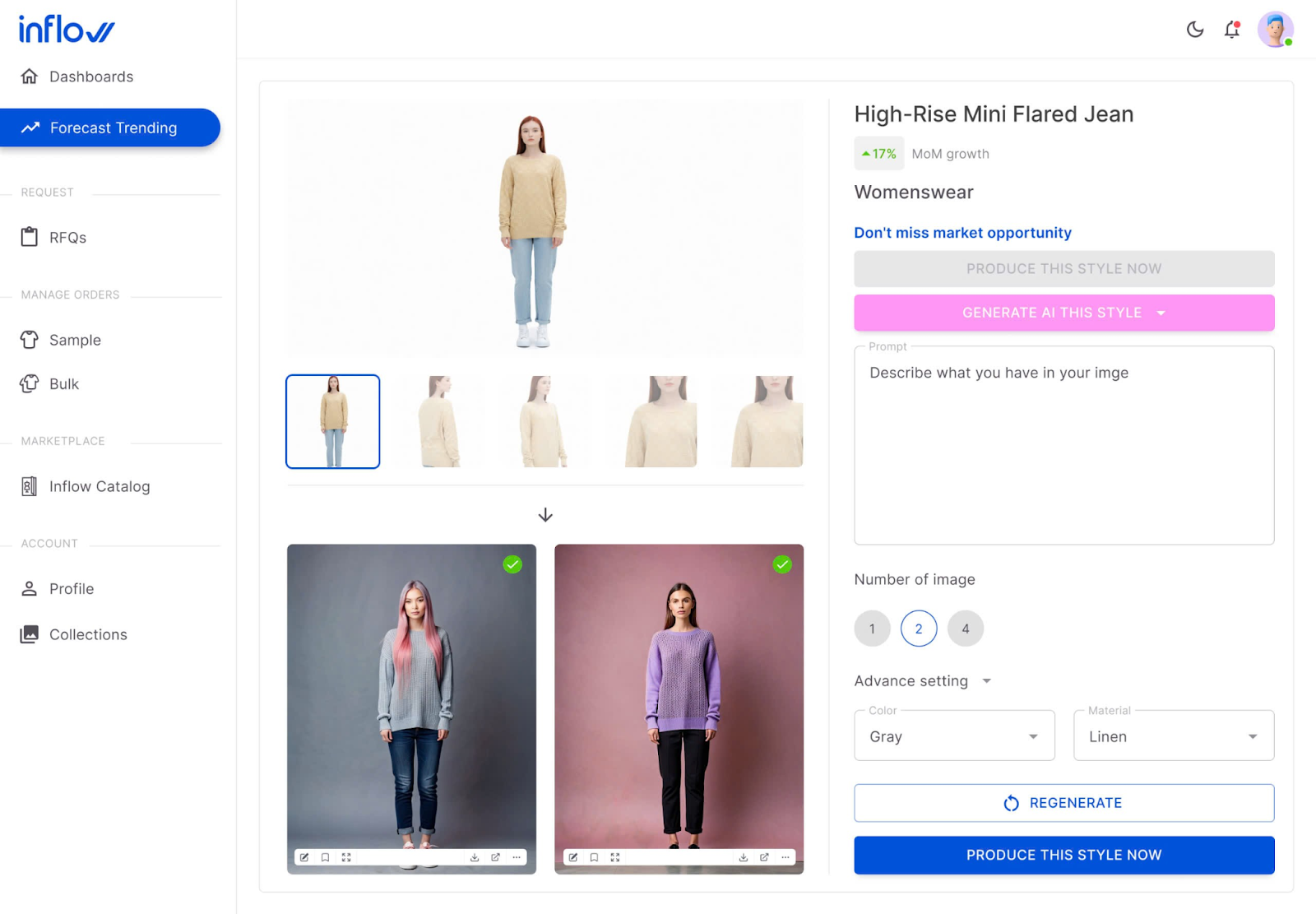The height and width of the screenshot is (914, 1316).
Task: Open more options on purple sweater image
Action: (785, 857)
